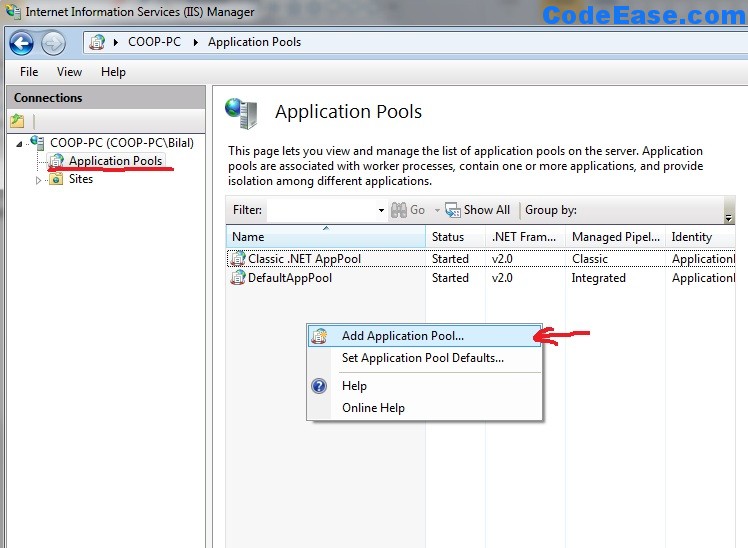The image size is (748, 548).
Task: Choose Set Application Pool Defaults...
Action: click(424, 358)
